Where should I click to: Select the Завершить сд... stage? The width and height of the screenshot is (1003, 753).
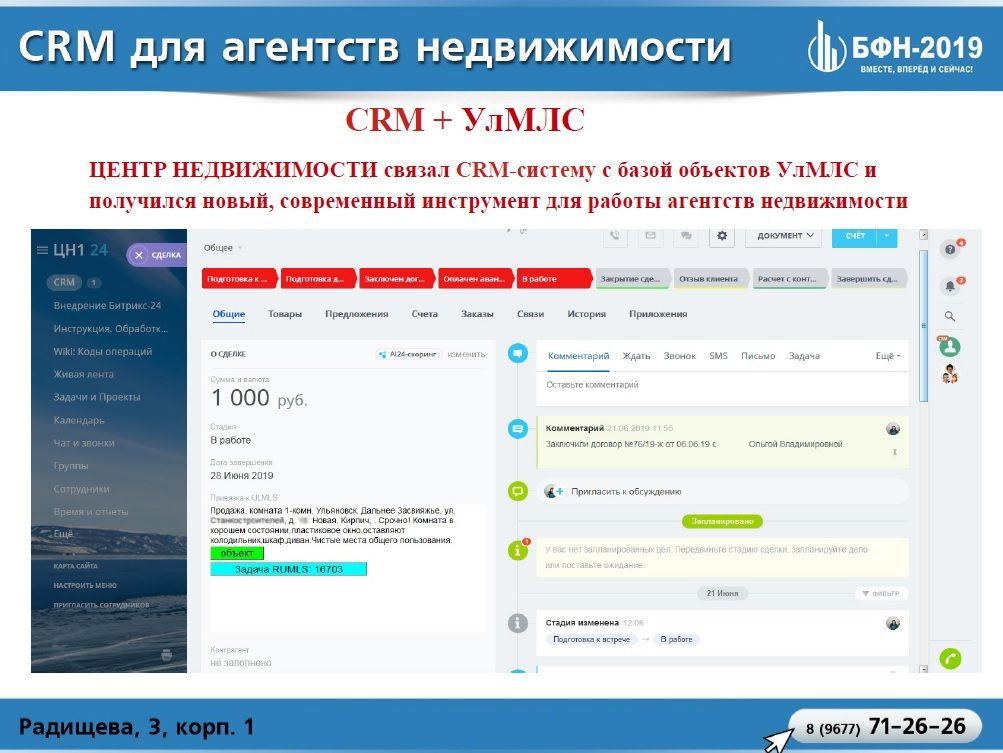(x=869, y=279)
